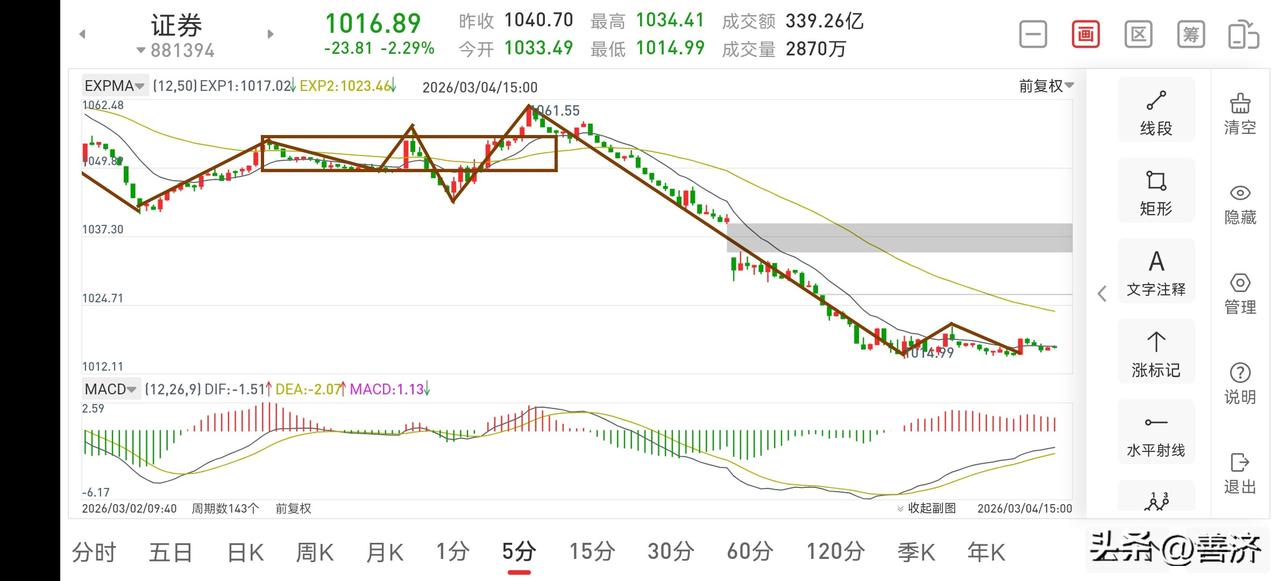
Task: Tap the 成交量 2870万 value
Action: (816, 48)
